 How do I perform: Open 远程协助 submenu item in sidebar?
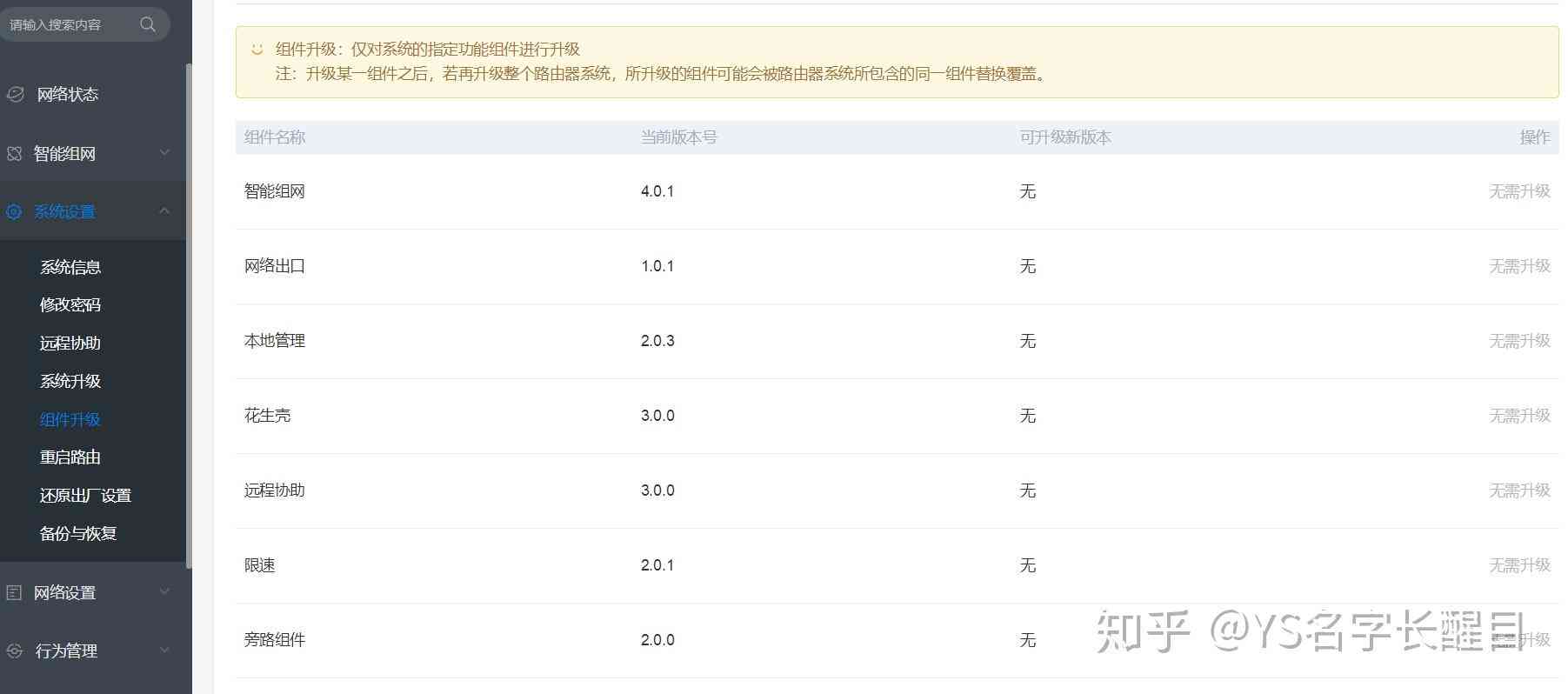point(70,344)
